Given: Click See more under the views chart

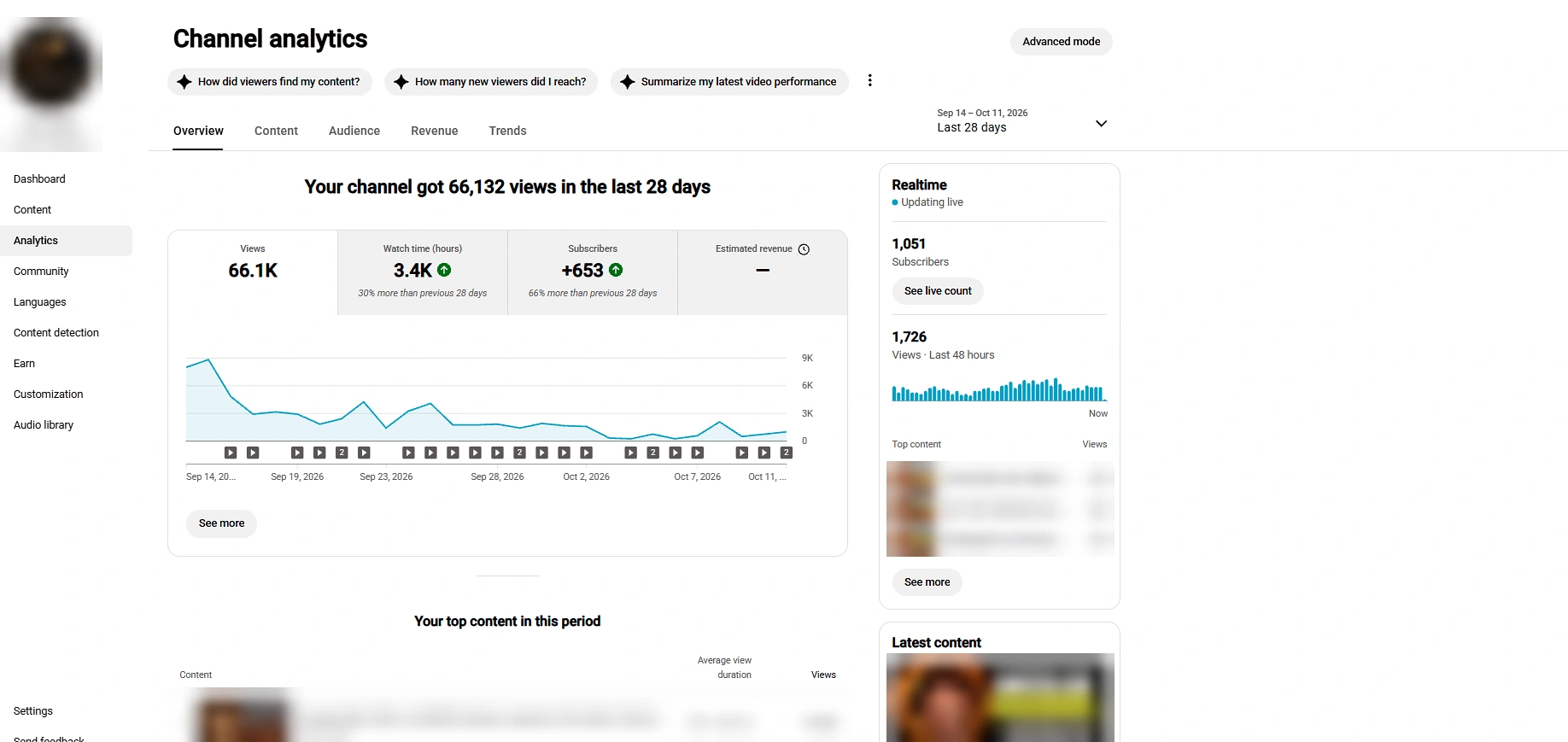Looking at the screenshot, I should point(221,523).
